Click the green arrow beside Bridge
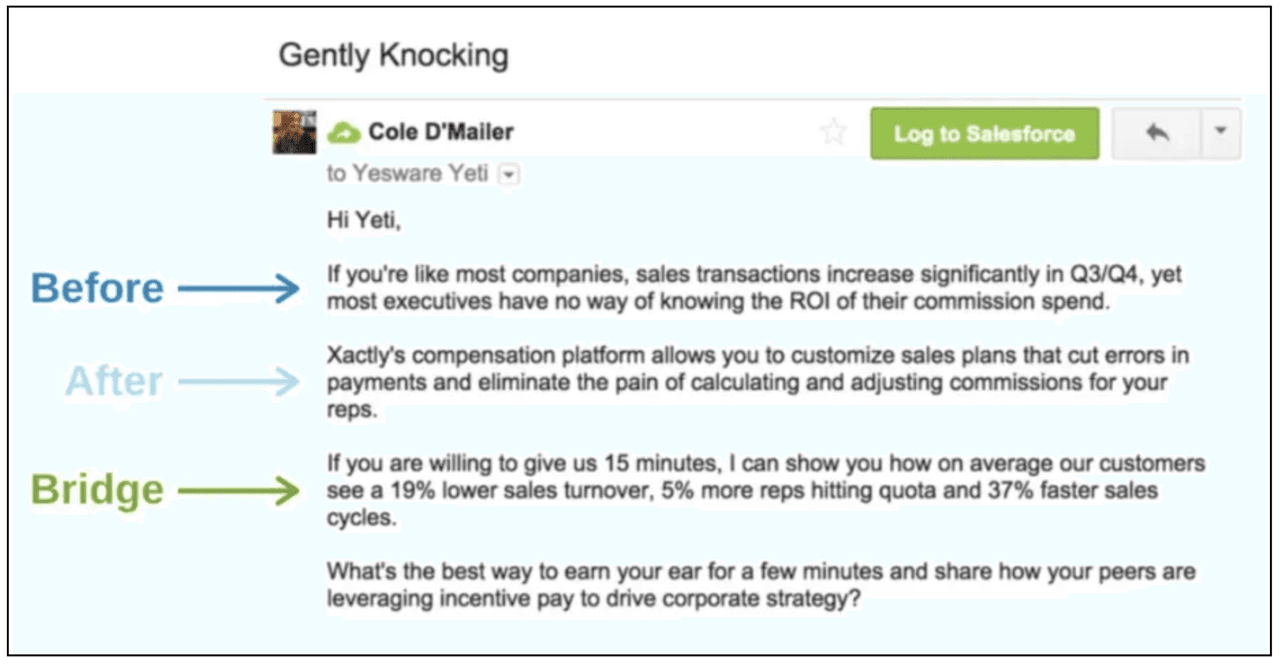This screenshot has width=1280, height=664. click(x=240, y=490)
